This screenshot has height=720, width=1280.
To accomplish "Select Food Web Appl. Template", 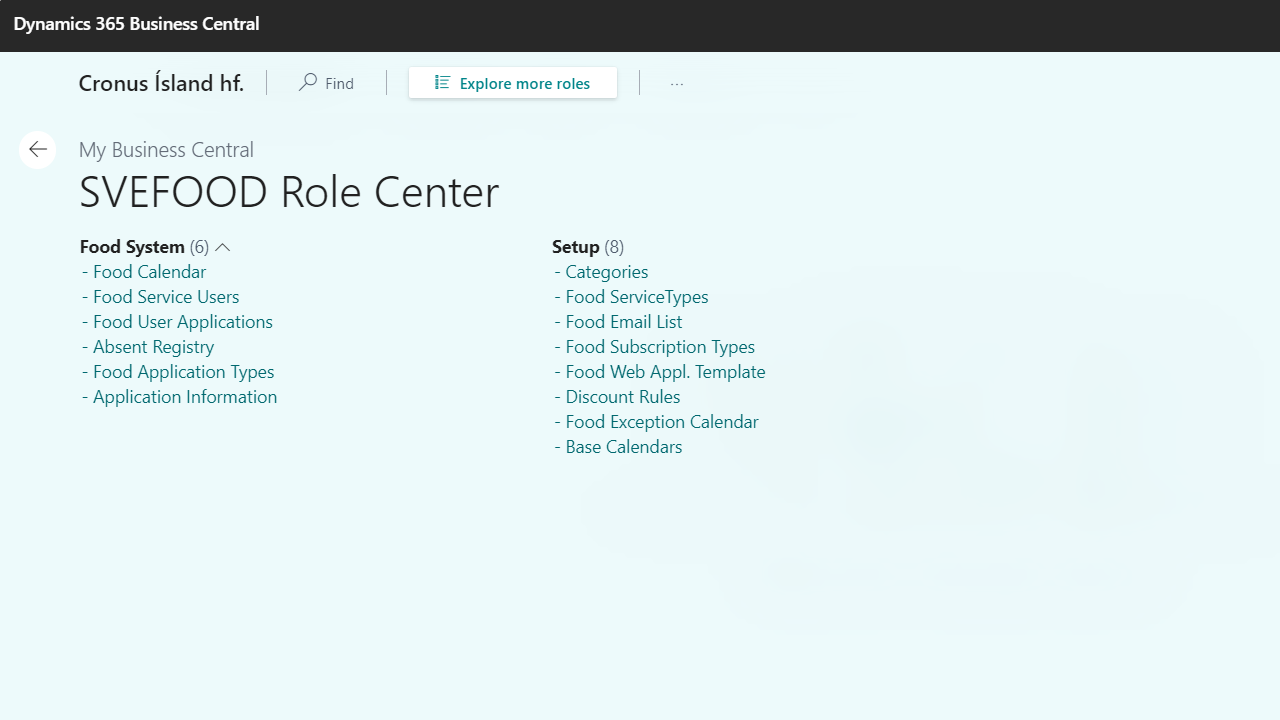I will 665,372.
